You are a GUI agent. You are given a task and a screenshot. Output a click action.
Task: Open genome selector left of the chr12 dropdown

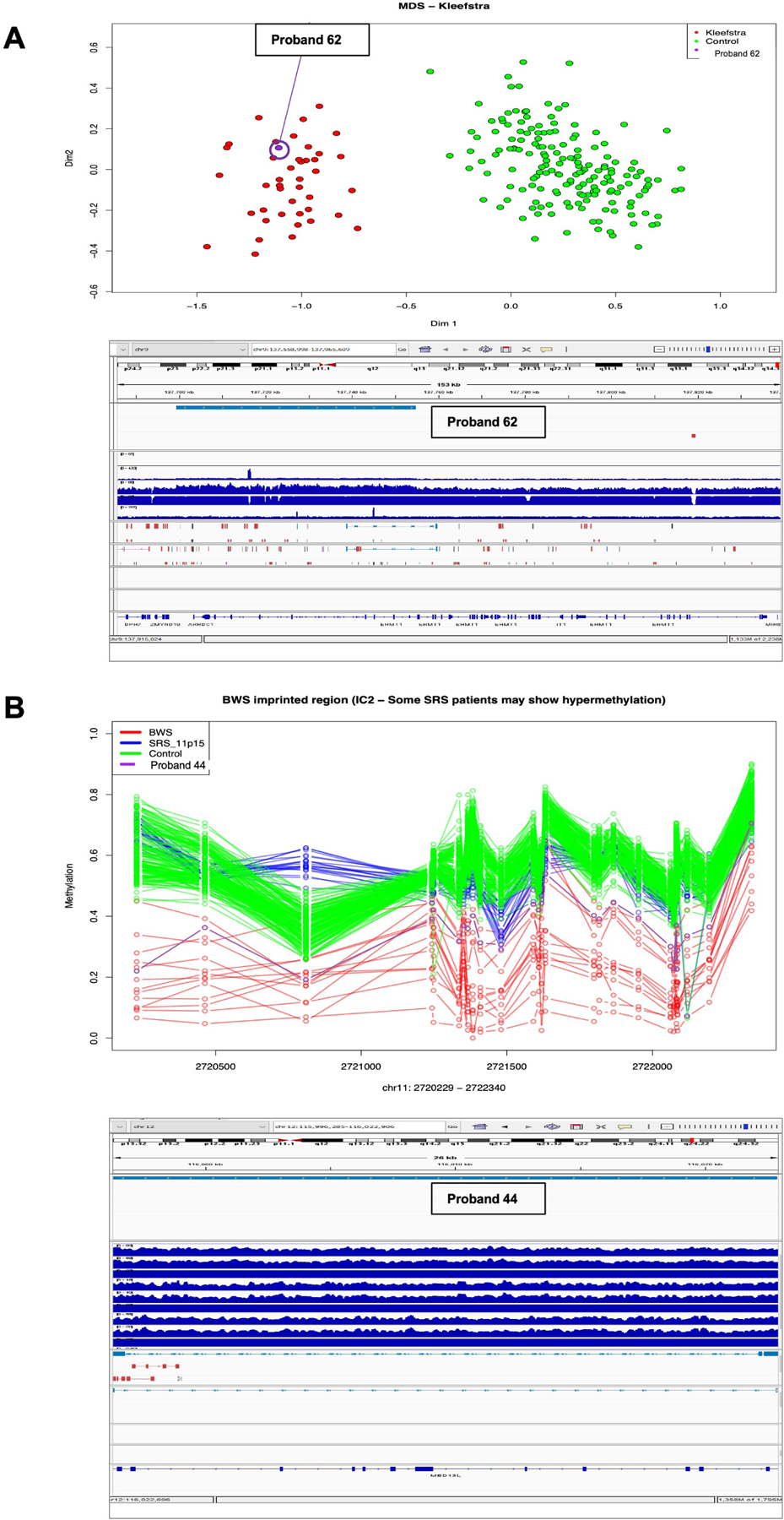(120, 1126)
